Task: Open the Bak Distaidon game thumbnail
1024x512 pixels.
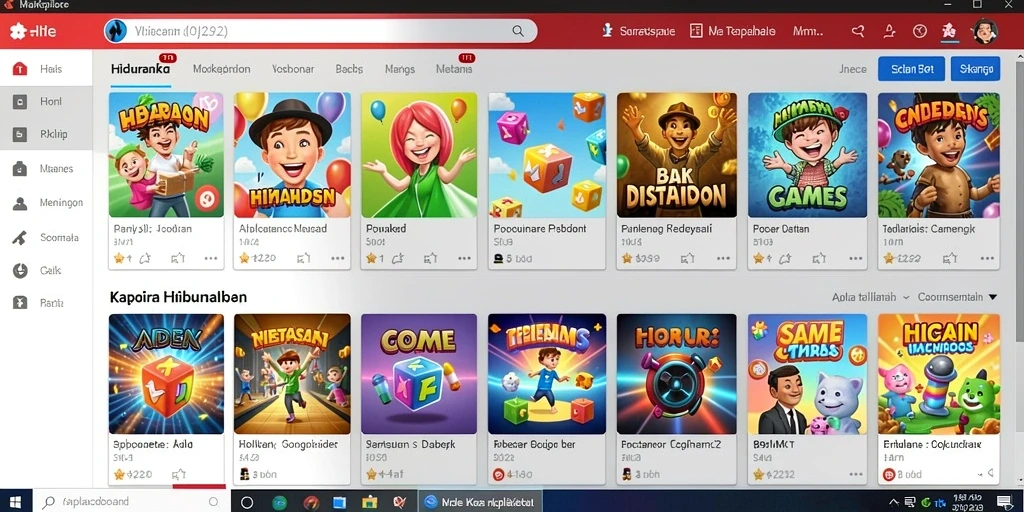Action: coord(677,155)
